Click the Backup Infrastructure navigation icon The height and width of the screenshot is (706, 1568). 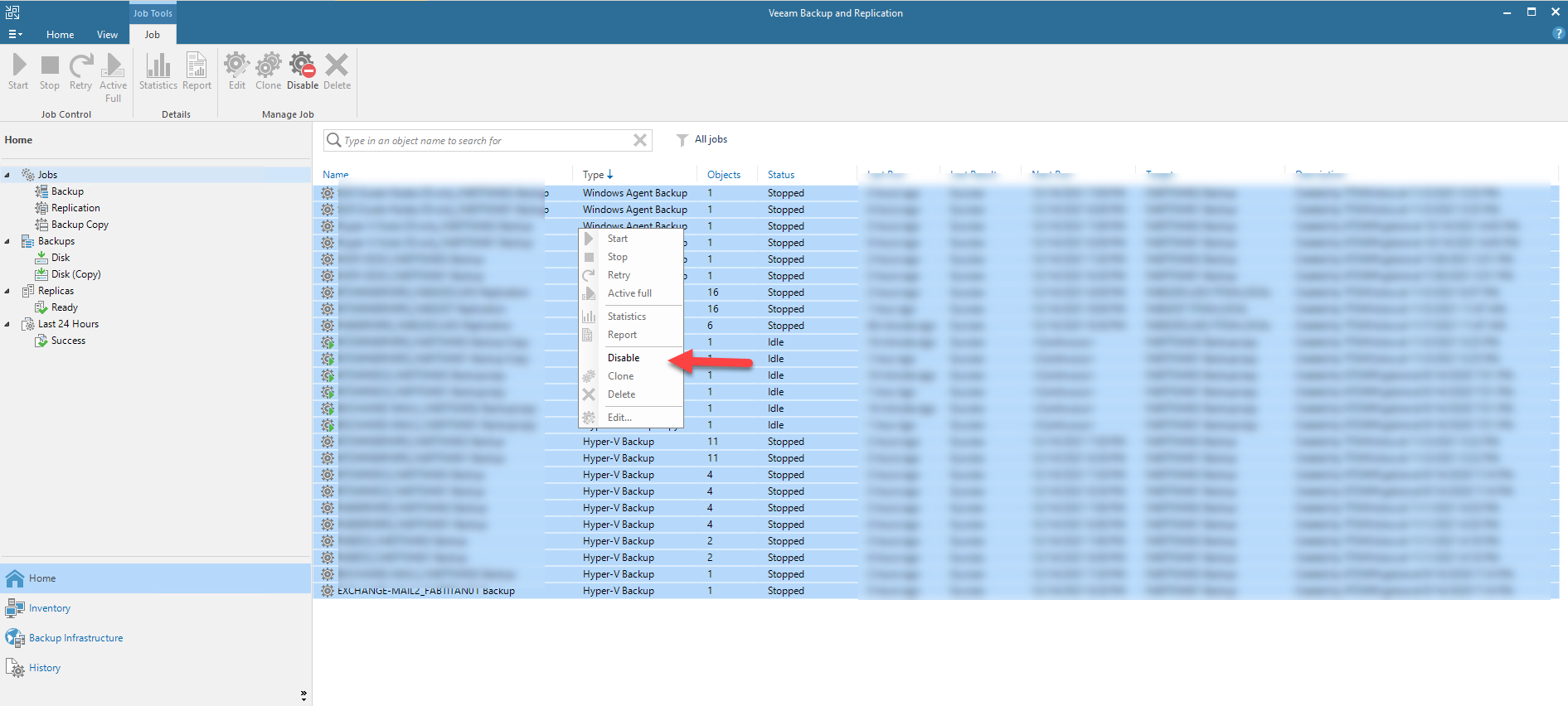[x=15, y=638]
